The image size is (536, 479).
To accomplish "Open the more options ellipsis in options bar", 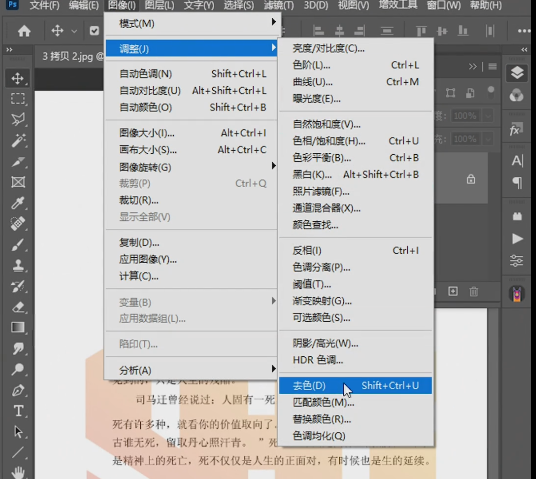I will tap(524, 31).
